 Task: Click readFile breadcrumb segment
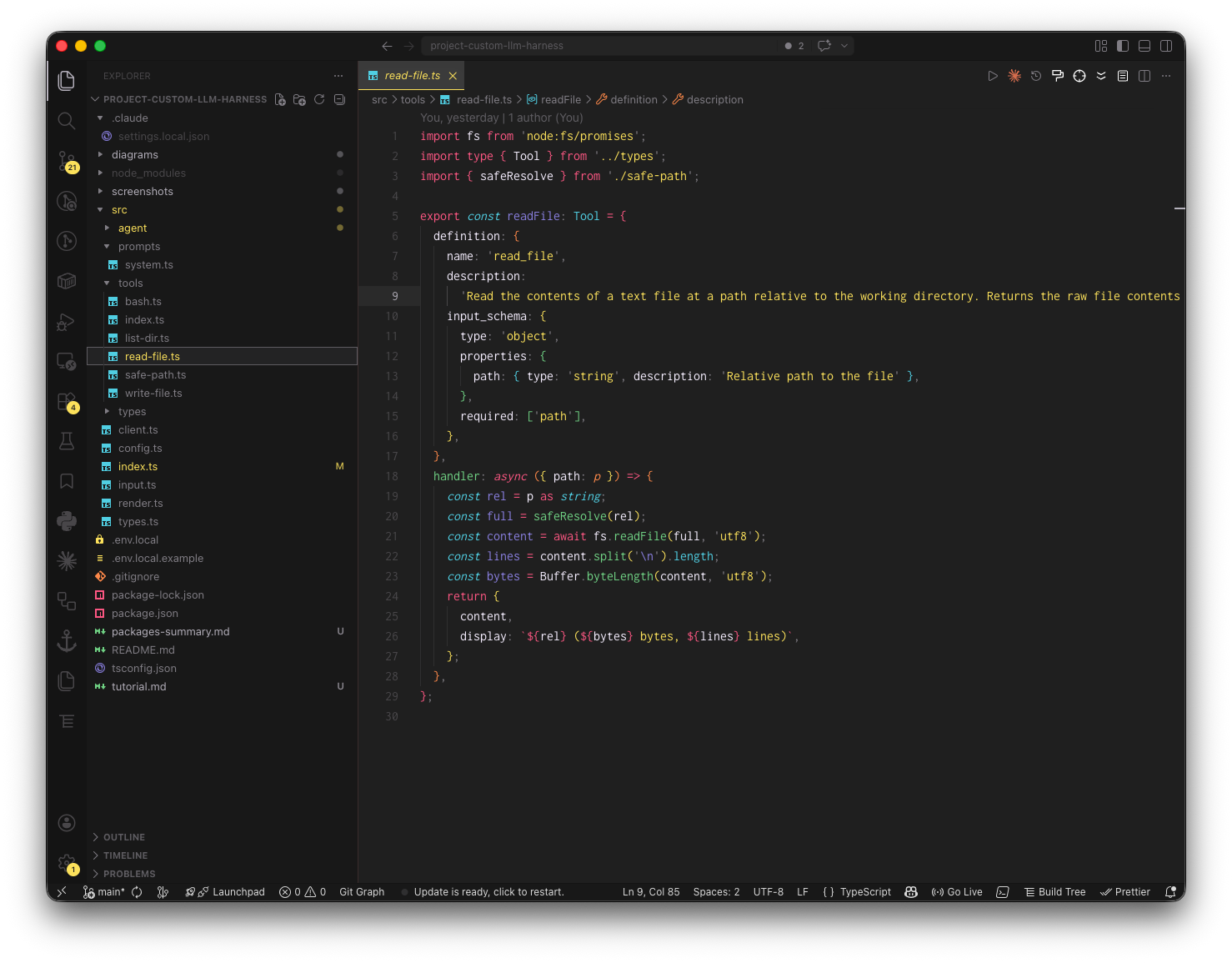coord(554,100)
